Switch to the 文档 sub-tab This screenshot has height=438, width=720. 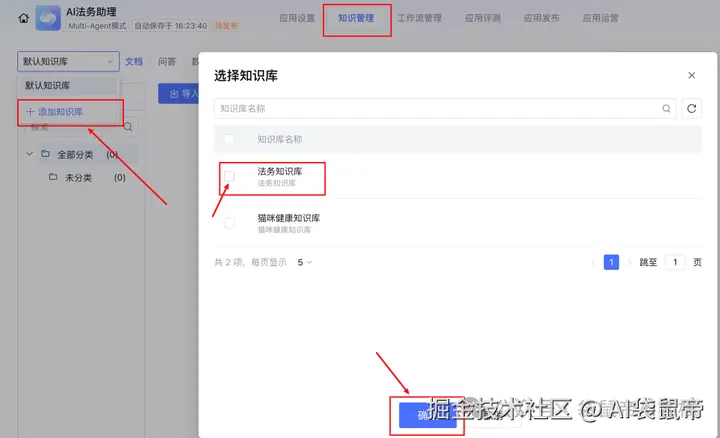click(134, 62)
